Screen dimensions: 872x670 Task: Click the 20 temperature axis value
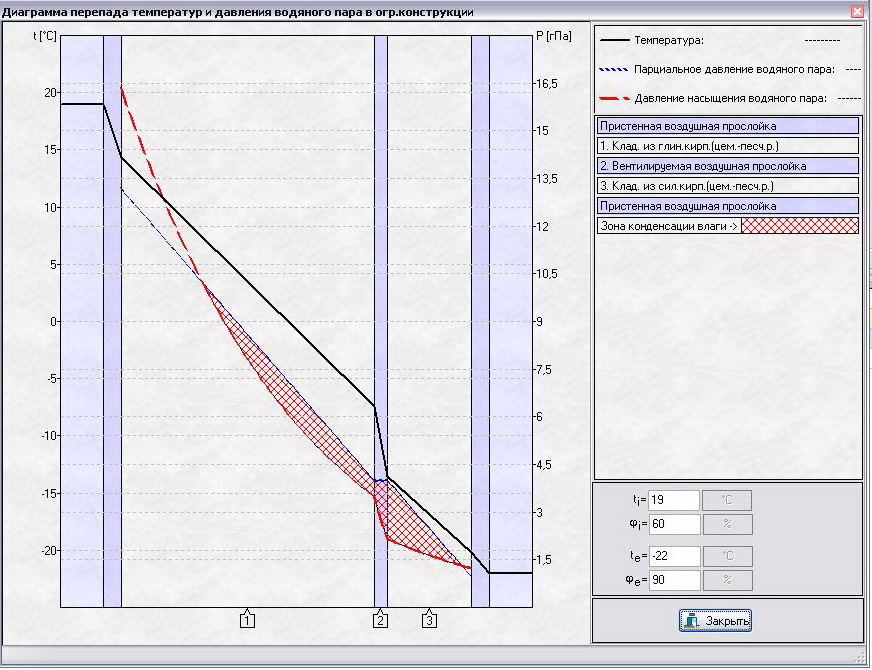(51, 93)
